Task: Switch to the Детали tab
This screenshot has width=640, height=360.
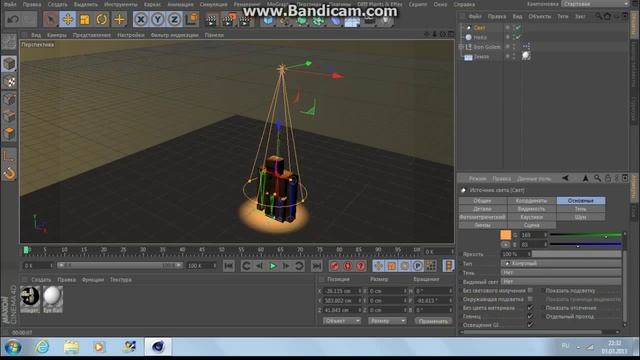Action: coord(483,209)
